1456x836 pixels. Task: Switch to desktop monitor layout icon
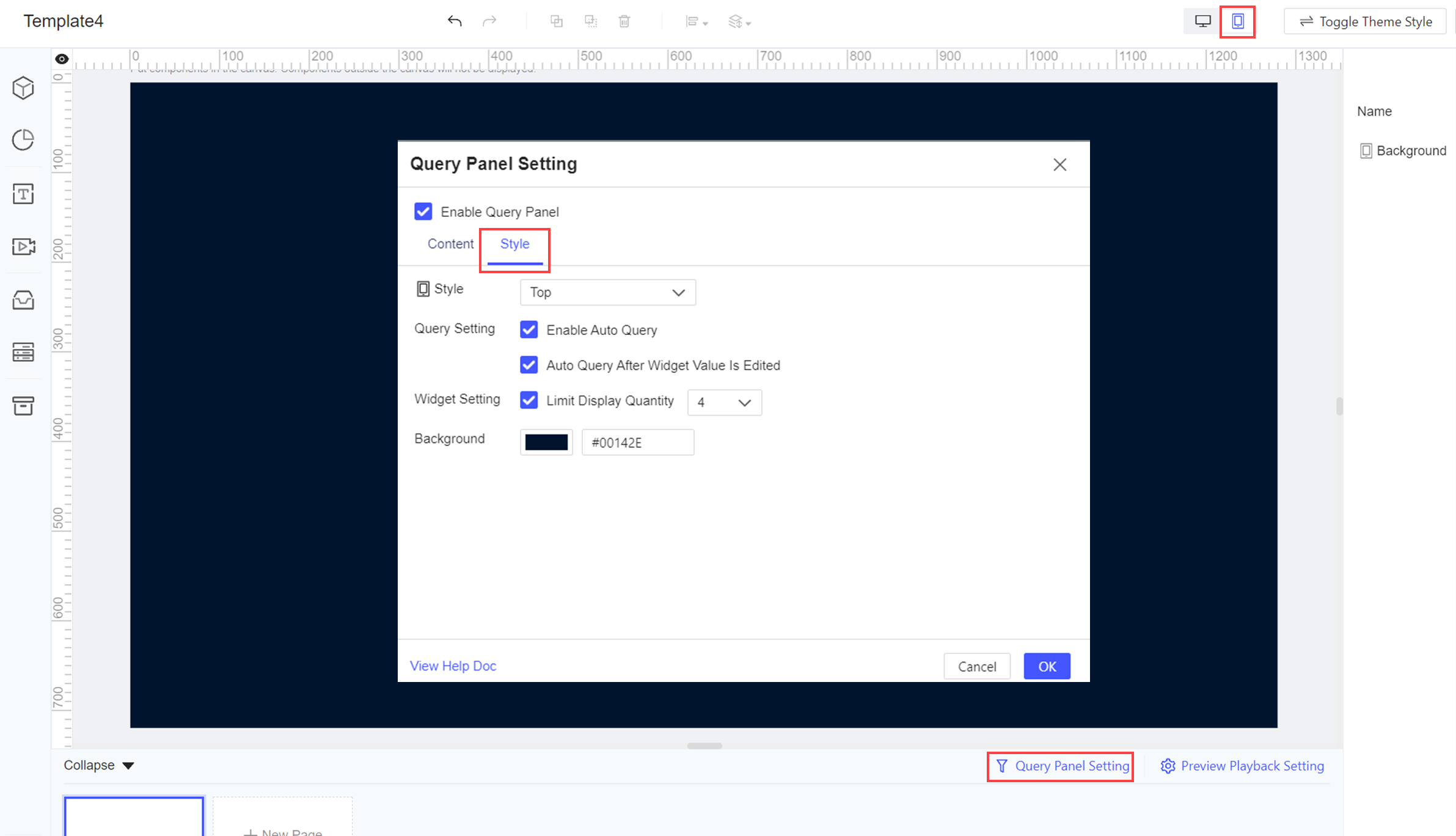pos(1202,21)
